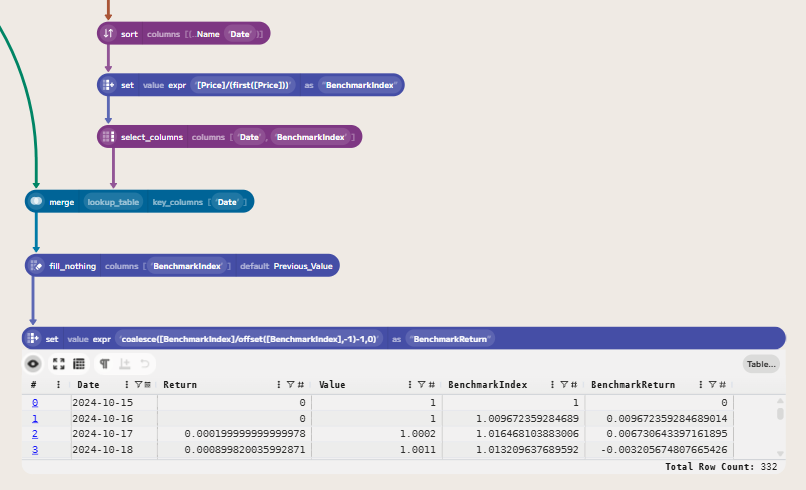Click the Total Row Count: 332 status
Screen dimensions: 806x490
[x=721, y=466]
